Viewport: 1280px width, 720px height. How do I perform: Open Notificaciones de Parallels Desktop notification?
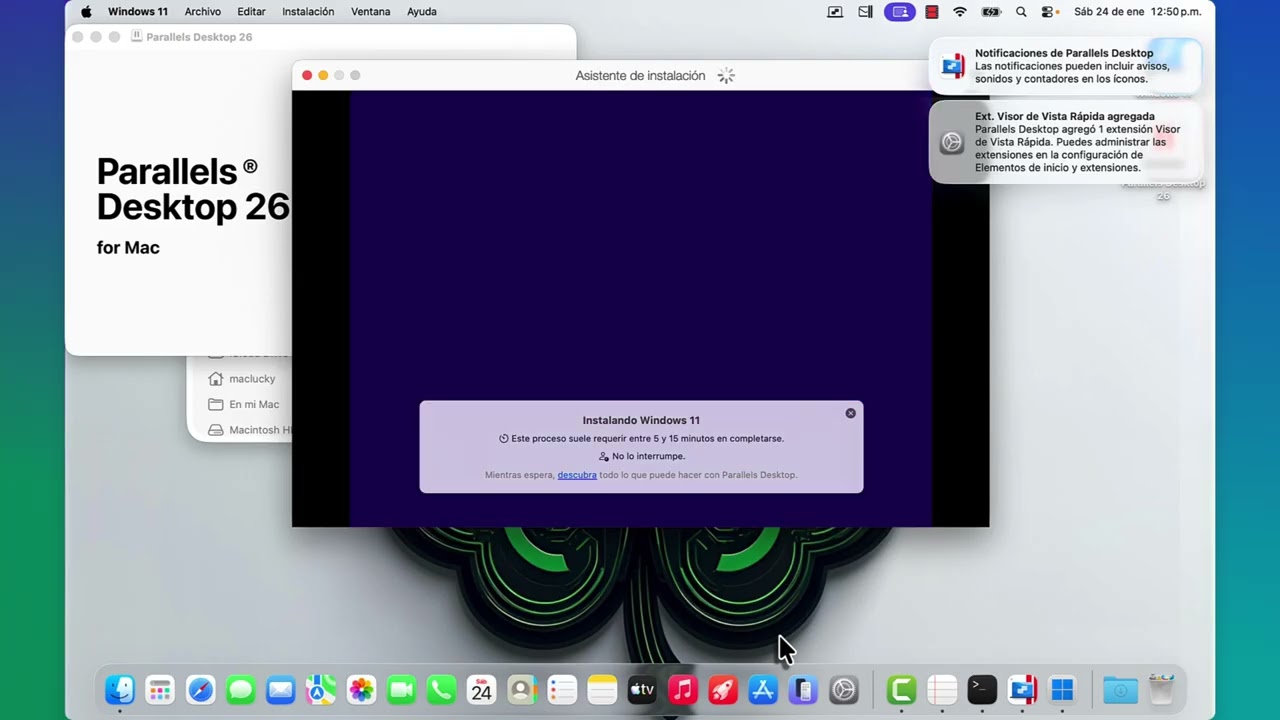pos(1065,66)
